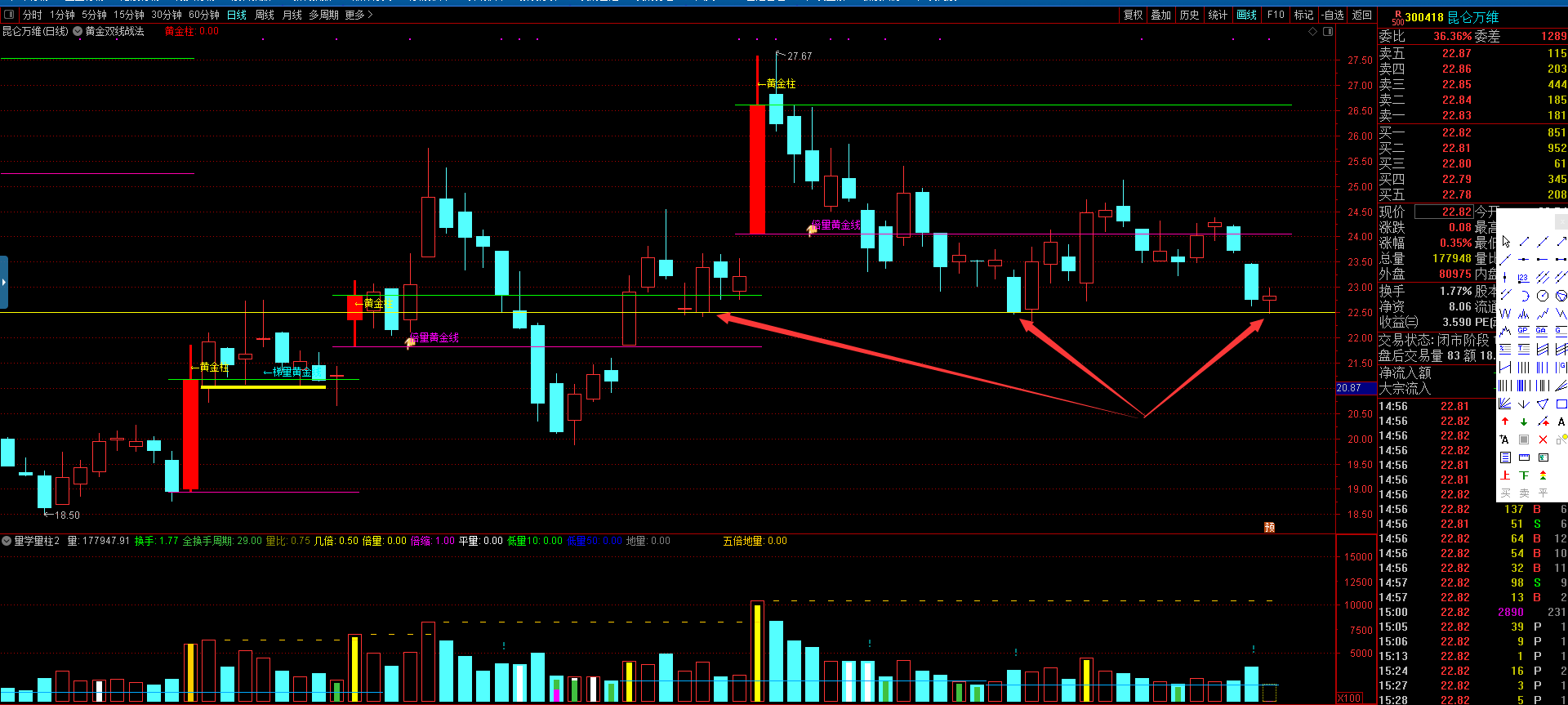Click the 卖 sell button in palette
Image resolution: width=1568 pixels, height=705 pixels.
[1524, 493]
